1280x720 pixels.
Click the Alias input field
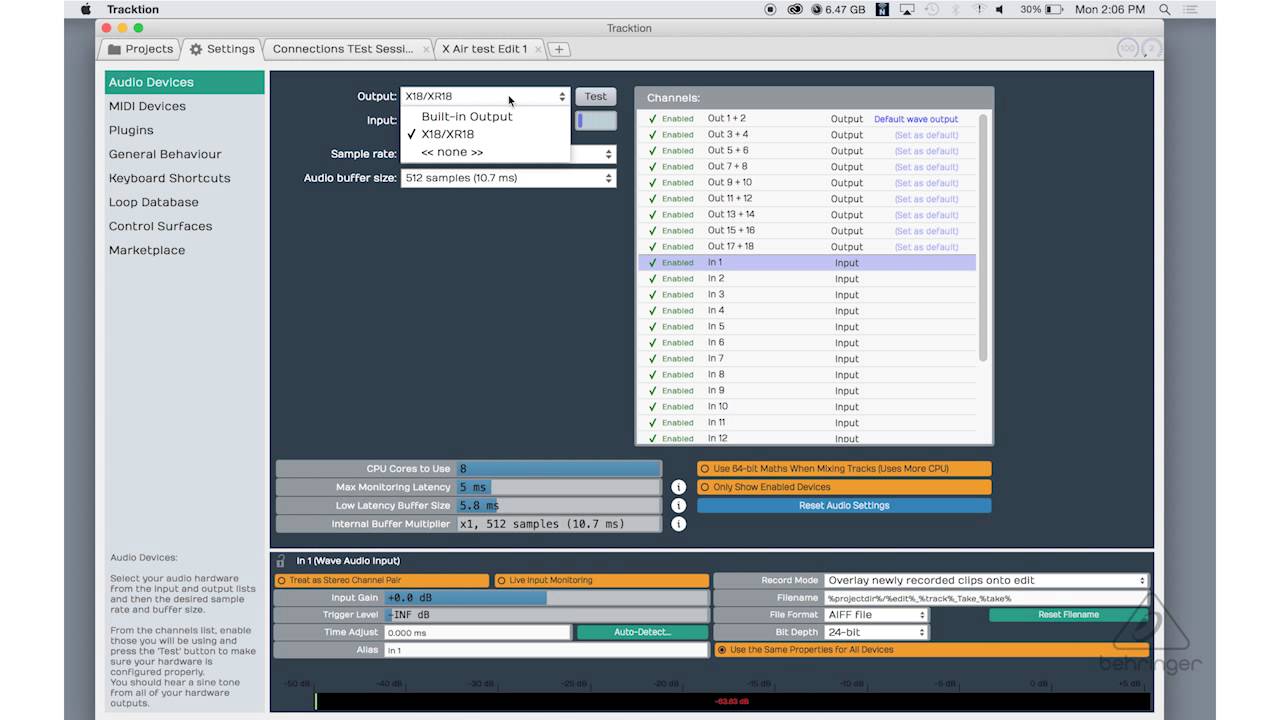point(546,650)
